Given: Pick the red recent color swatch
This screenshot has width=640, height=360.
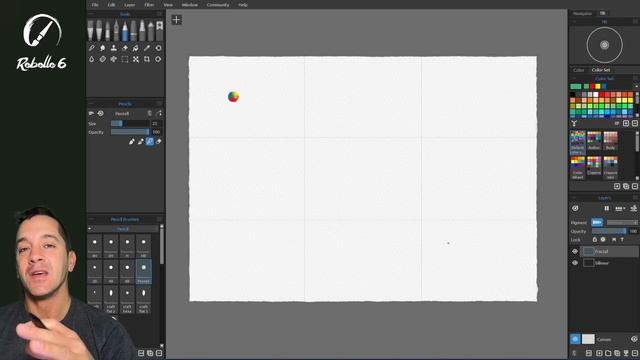Looking at the screenshot, I should tap(592, 86).
